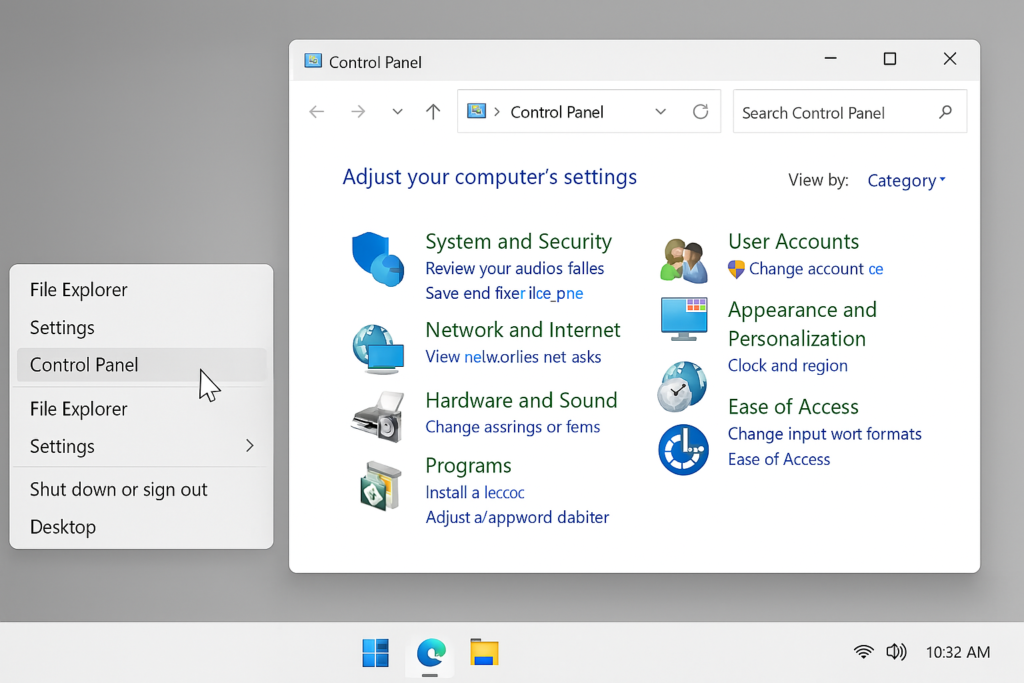The image size is (1024, 683).
Task: Launch Microsoft Edge from the taskbar
Action: (430, 652)
